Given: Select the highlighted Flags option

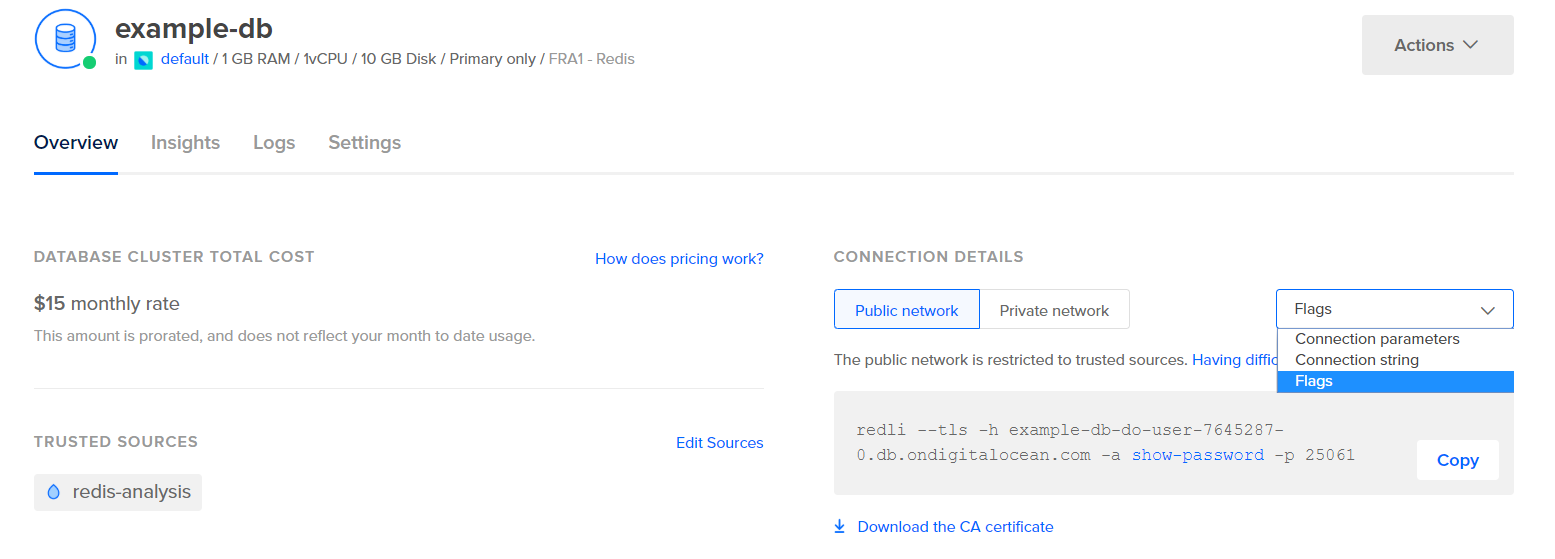Looking at the screenshot, I should 1394,381.
